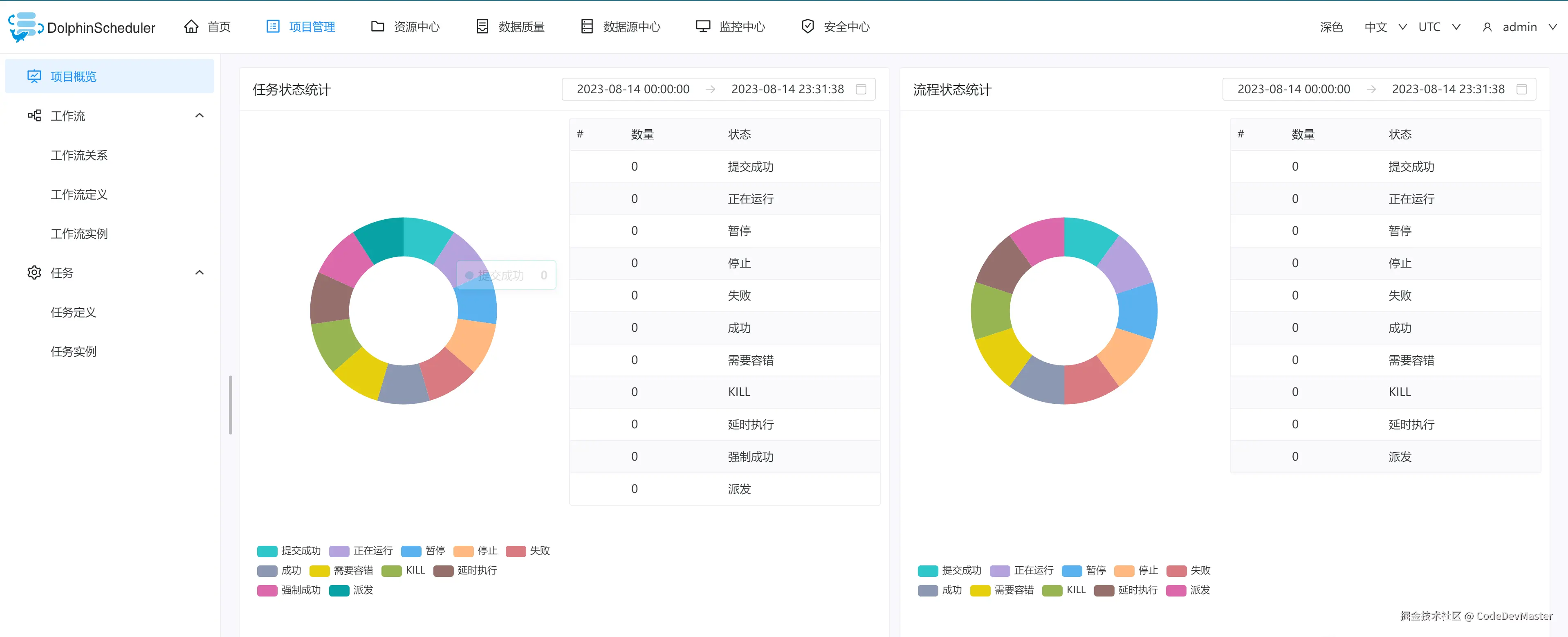
Task: Collapse the 任务 sidebar group
Action: 199,273
